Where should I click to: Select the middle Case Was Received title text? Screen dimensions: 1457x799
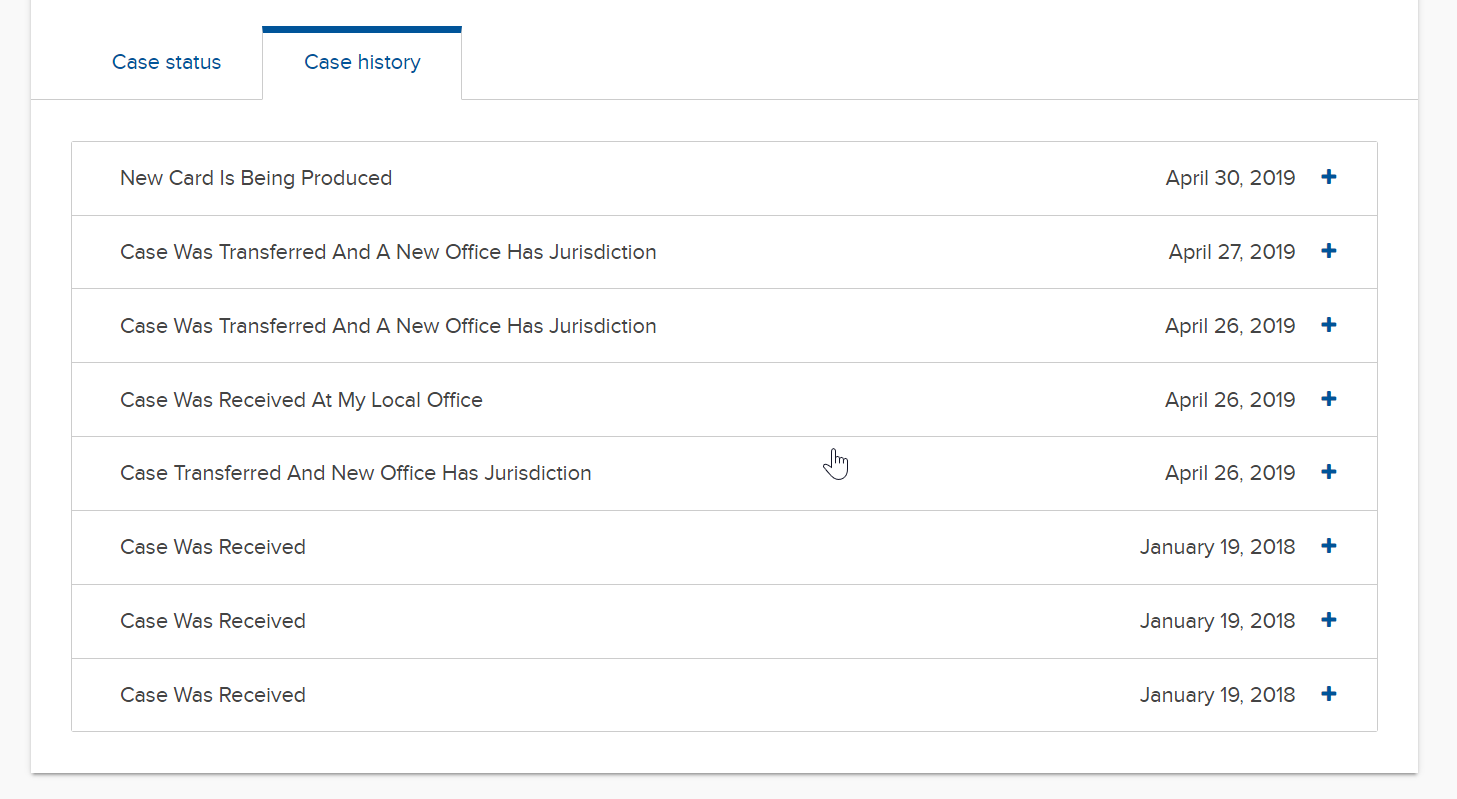click(213, 621)
